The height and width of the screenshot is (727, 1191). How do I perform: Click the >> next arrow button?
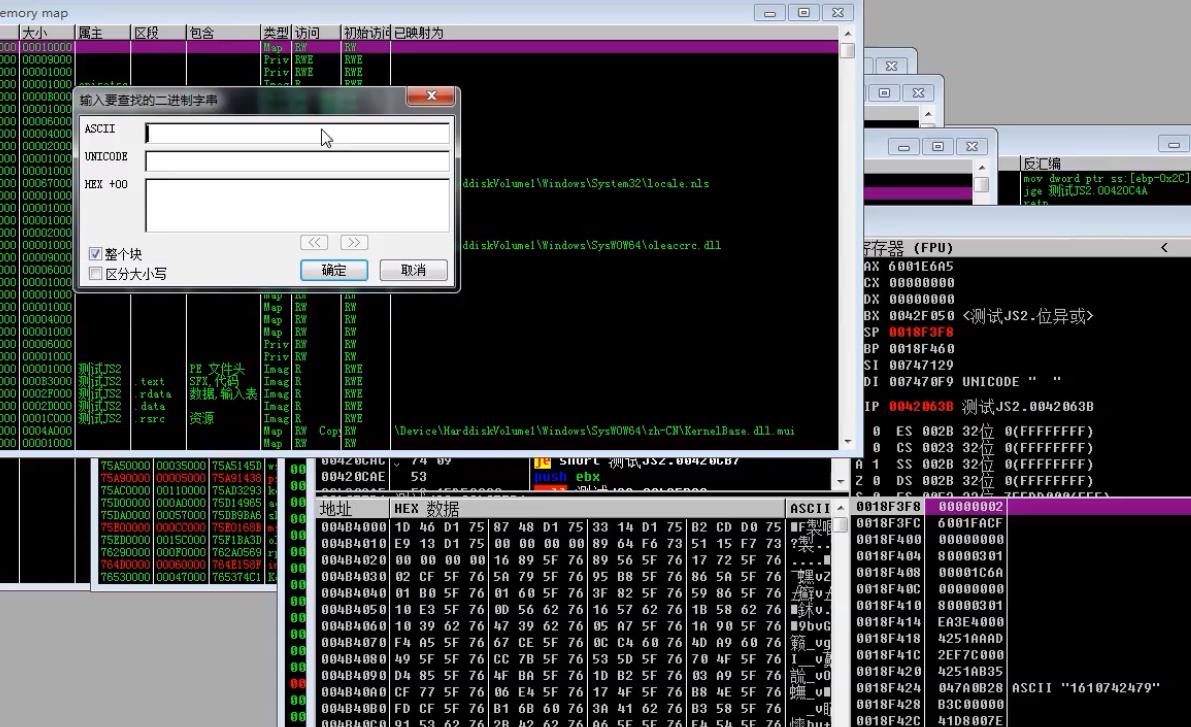click(x=354, y=242)
